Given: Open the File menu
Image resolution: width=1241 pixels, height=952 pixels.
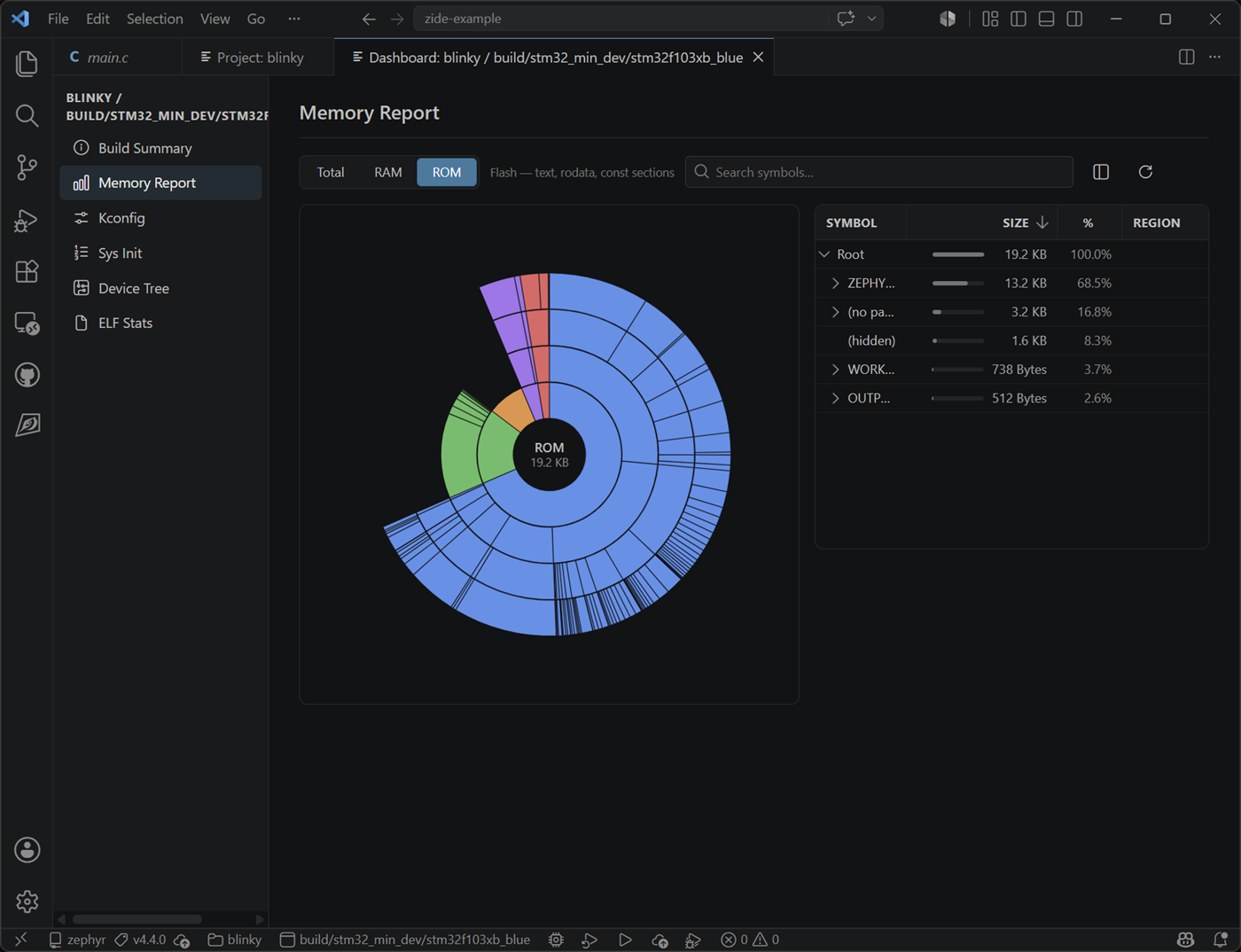Looking at the screenshot, I should (x=58, y=19).
